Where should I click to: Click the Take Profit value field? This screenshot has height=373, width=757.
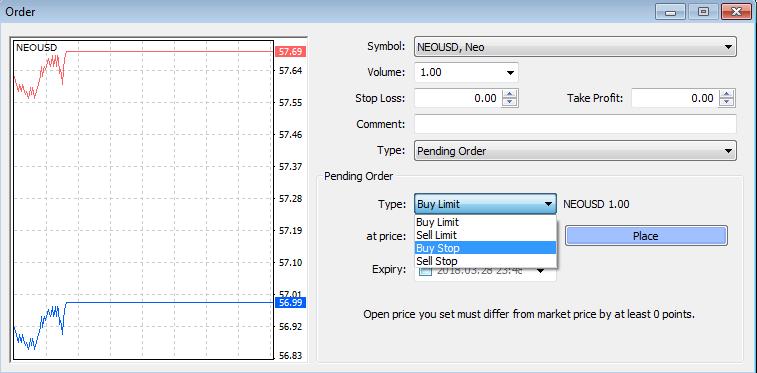(674, 98)
